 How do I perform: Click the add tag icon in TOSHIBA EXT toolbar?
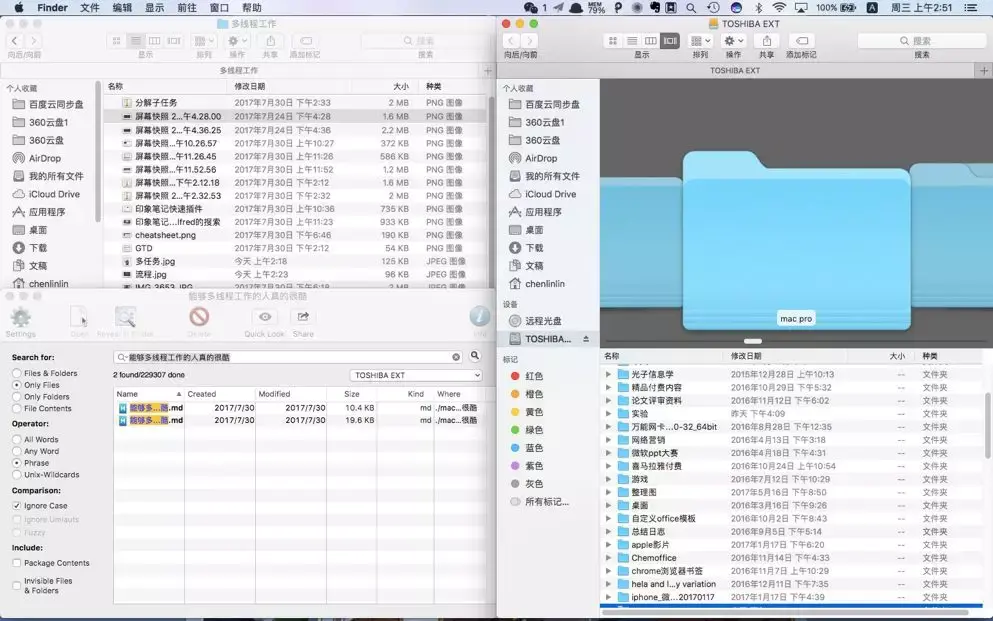coord(802,41)
